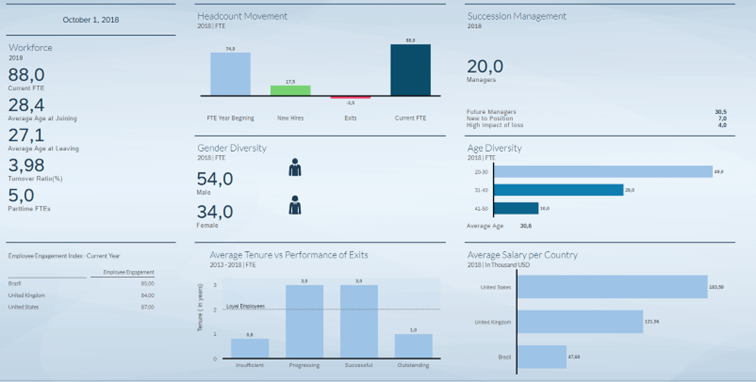Click the Headcount Movement title

pos(242,16)
